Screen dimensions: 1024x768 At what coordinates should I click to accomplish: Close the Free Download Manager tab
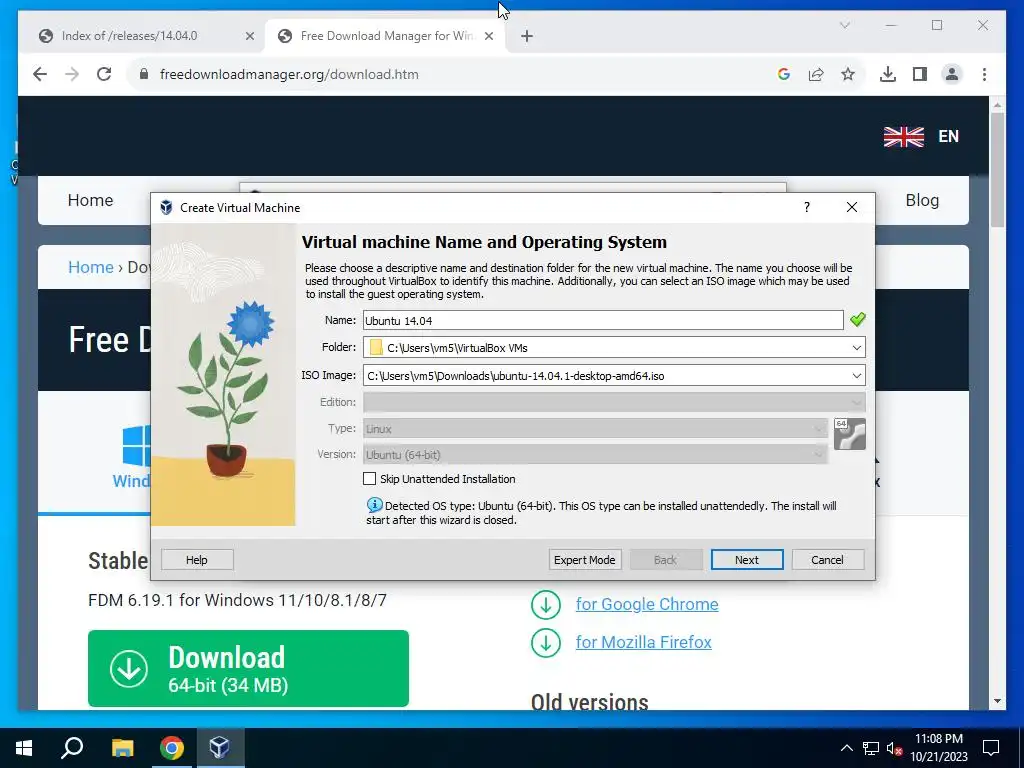[488, 36]
